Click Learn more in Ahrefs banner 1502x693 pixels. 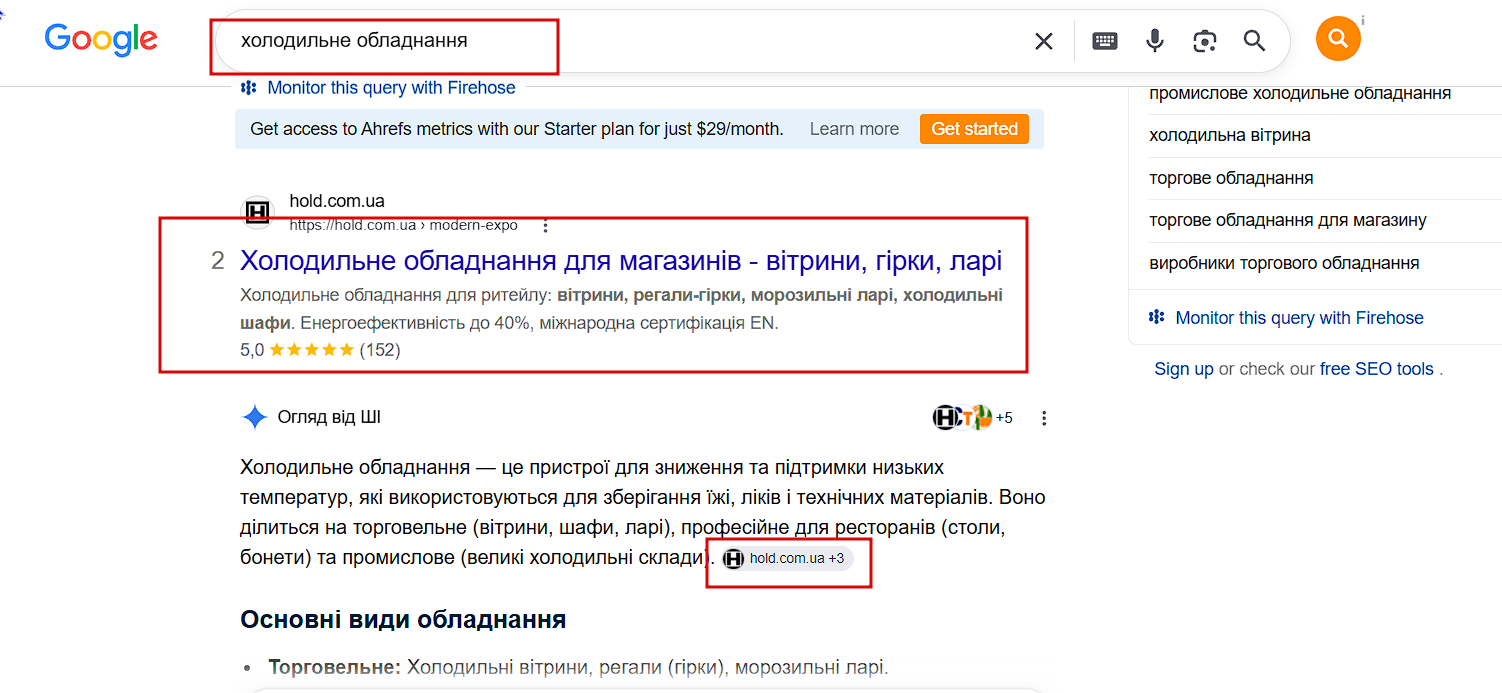[854, 129]
